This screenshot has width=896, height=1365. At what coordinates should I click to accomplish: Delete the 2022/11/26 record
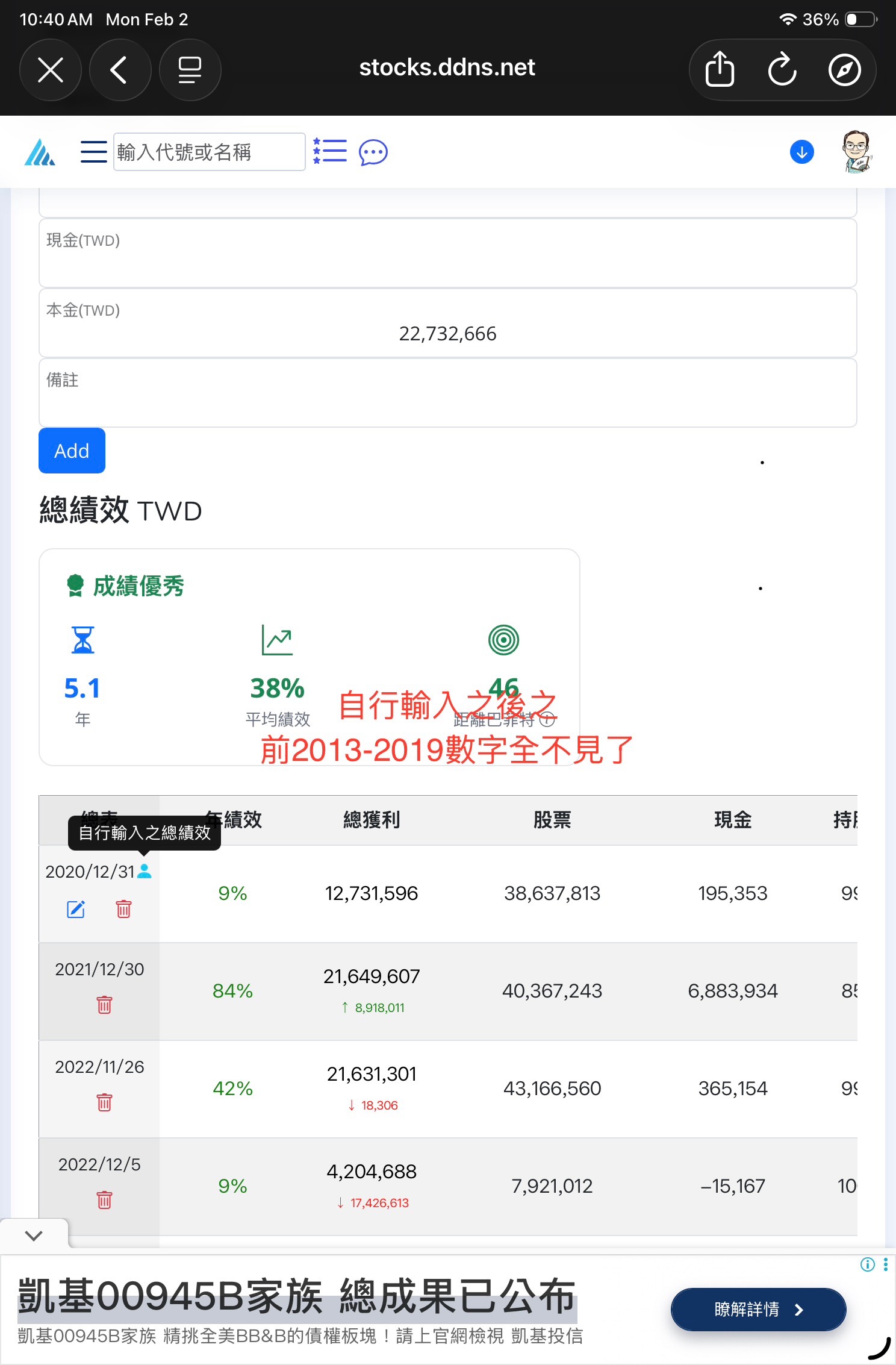(x=104, y=1102)
